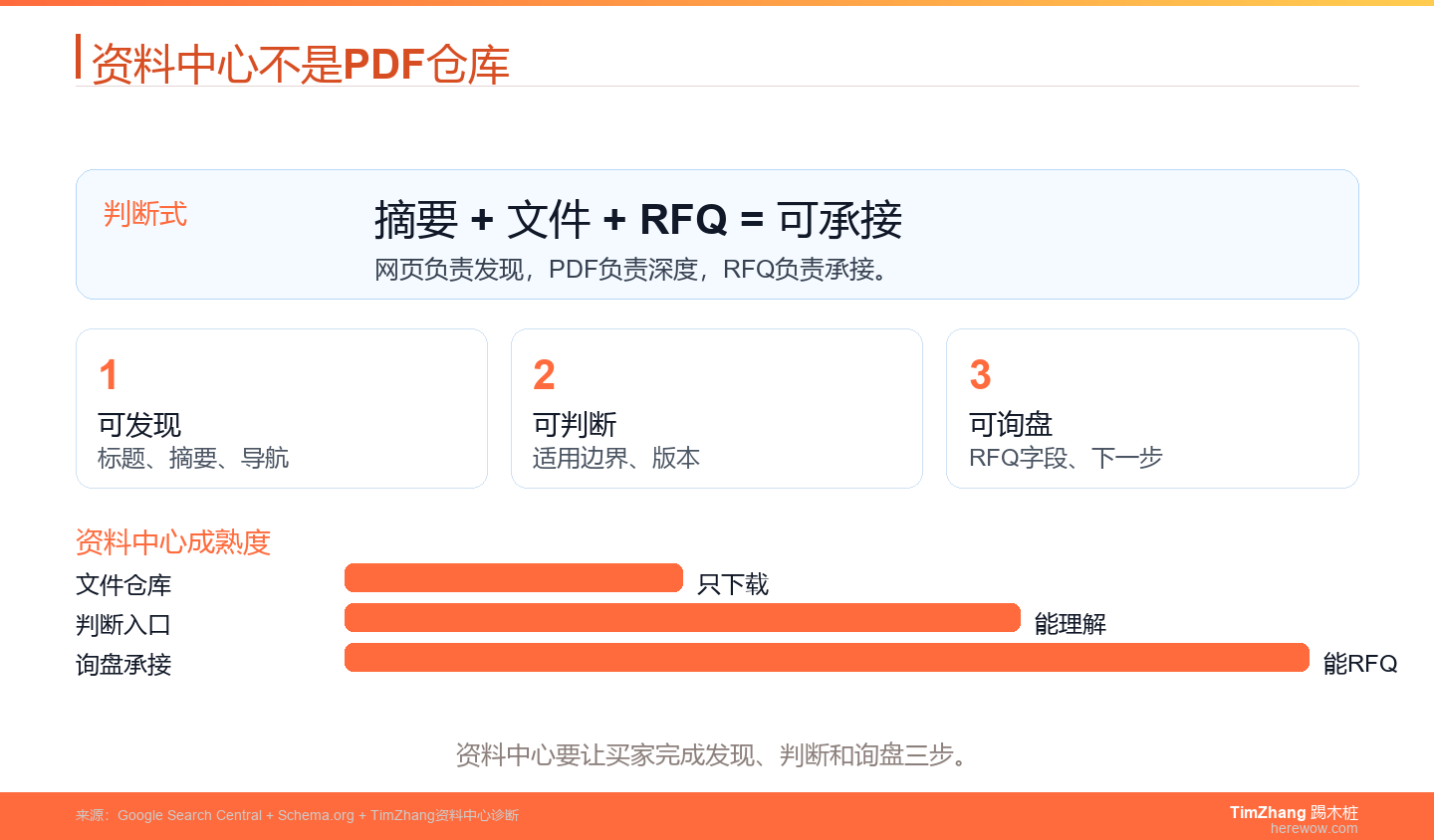Click the slide title 资料中心不是PDF仓库
The height and width of the screenshot is (840, 1434).
pos(300,64)
